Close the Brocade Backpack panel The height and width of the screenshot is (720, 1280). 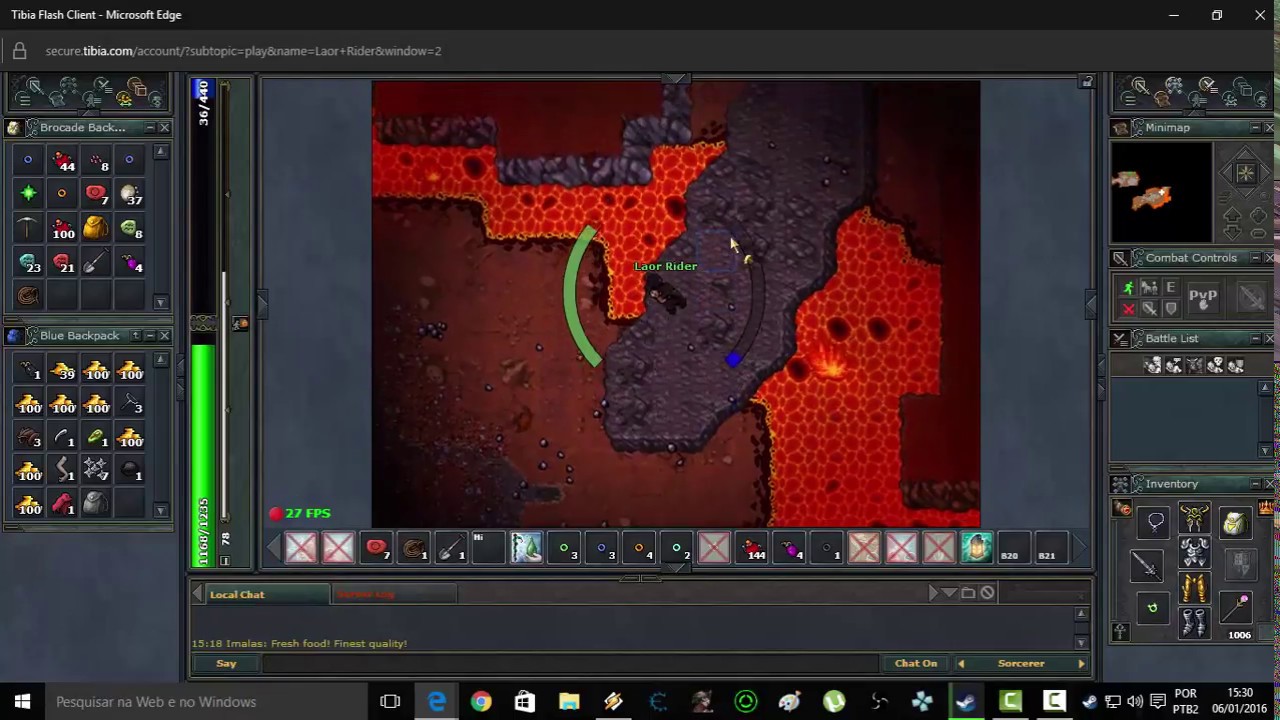point(164,127)
